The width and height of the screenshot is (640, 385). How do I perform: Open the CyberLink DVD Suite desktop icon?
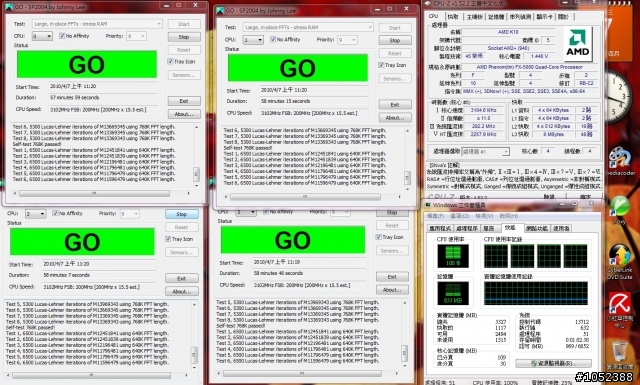tap(620, 261)
